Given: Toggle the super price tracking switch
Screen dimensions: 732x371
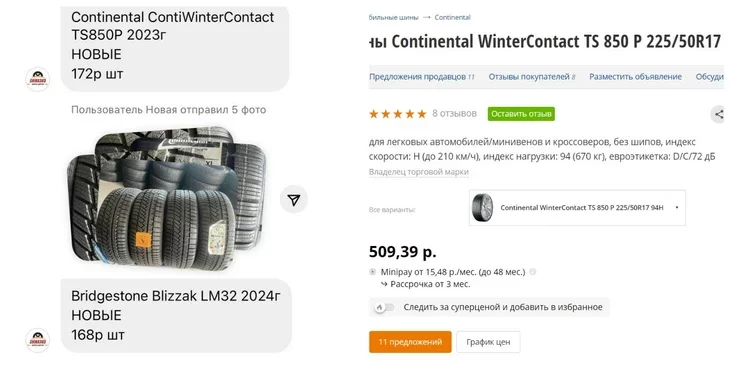Looking at the screenshot, I should pos(383,307).
